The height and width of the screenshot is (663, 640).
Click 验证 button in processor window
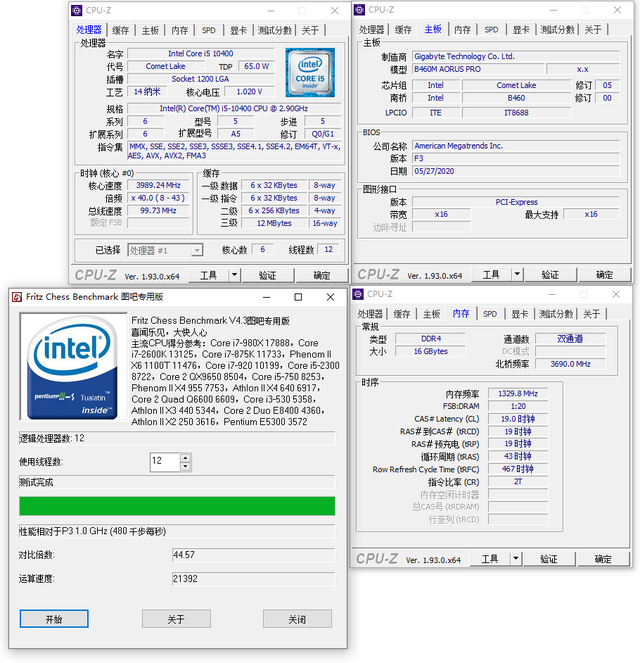268,275
